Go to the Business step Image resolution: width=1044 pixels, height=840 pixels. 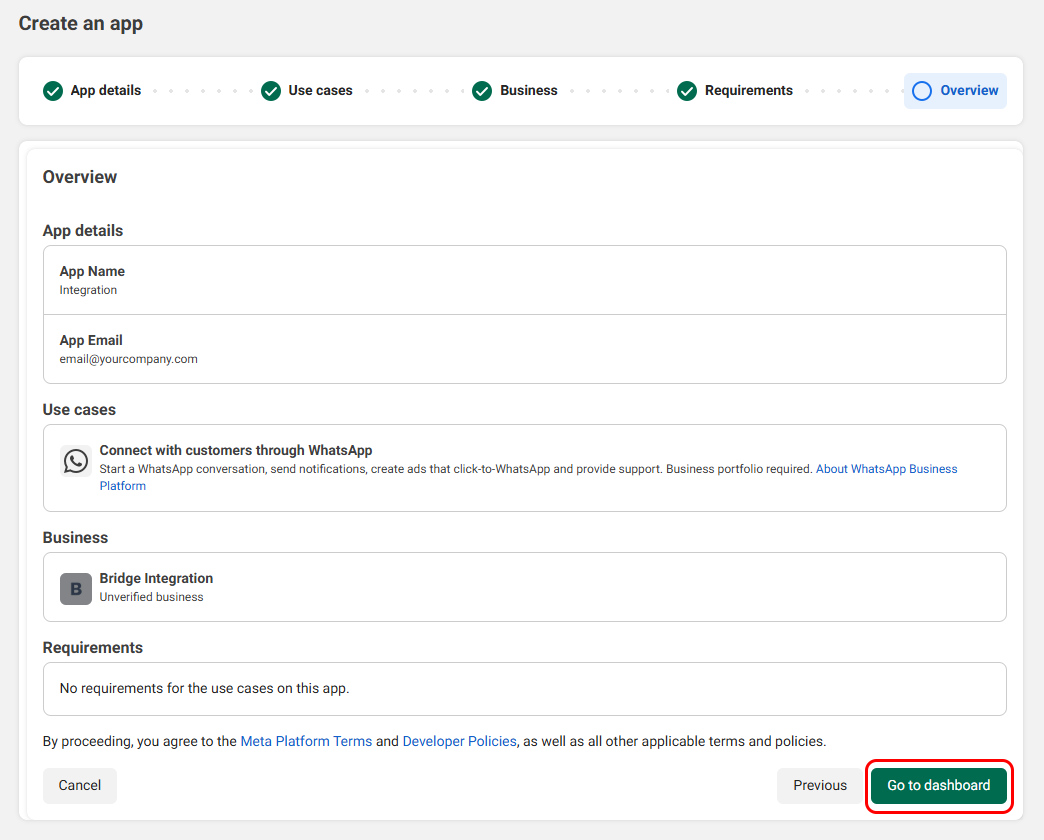tap(529, 91)
